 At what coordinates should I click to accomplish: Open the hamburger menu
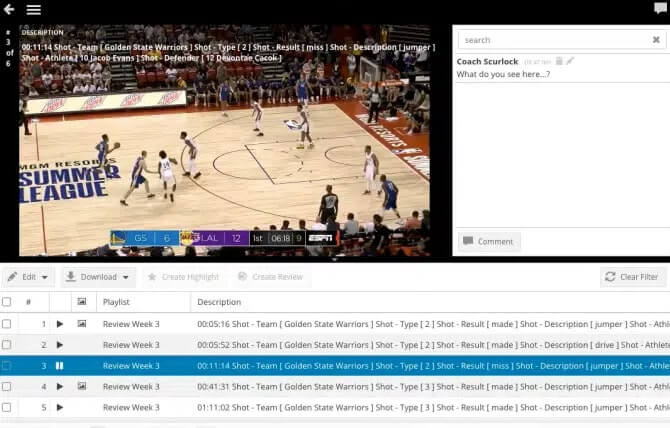34,9
